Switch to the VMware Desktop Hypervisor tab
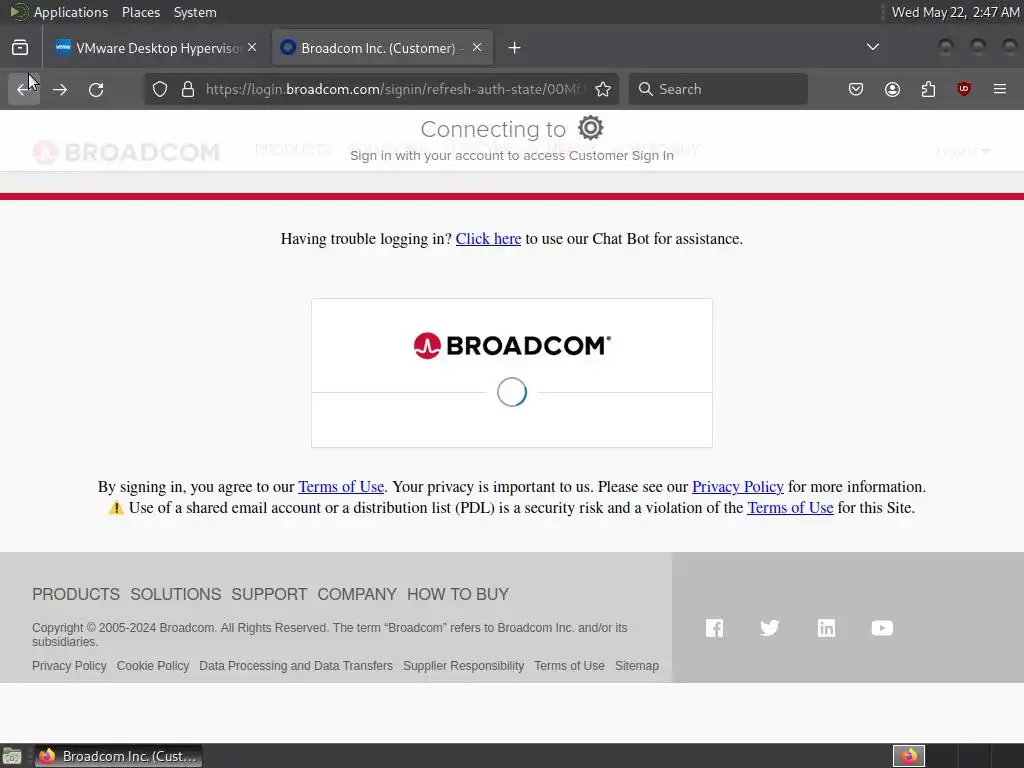This screenshot has width=1024, height=768. [x=157, y=48]
